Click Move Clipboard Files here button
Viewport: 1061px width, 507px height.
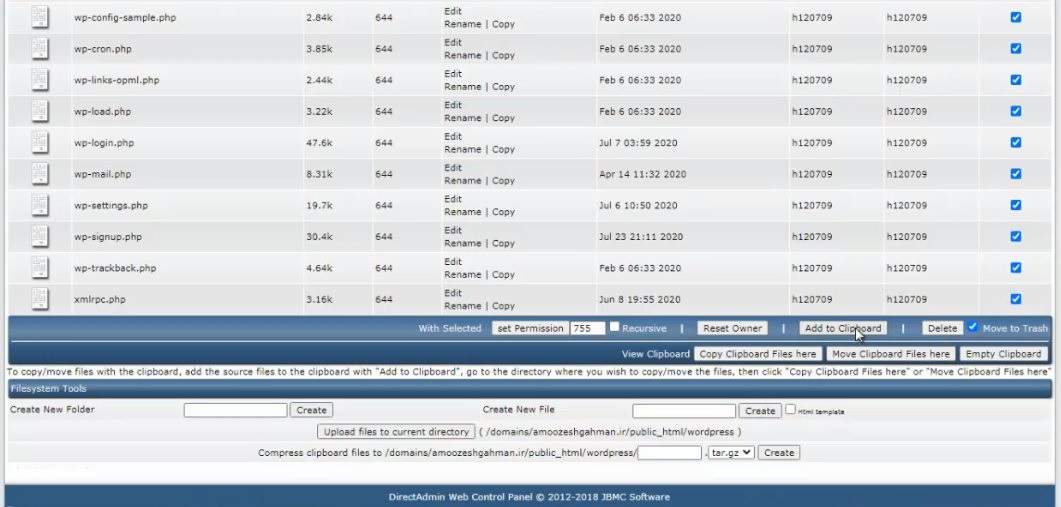click(x=890, y=354)
